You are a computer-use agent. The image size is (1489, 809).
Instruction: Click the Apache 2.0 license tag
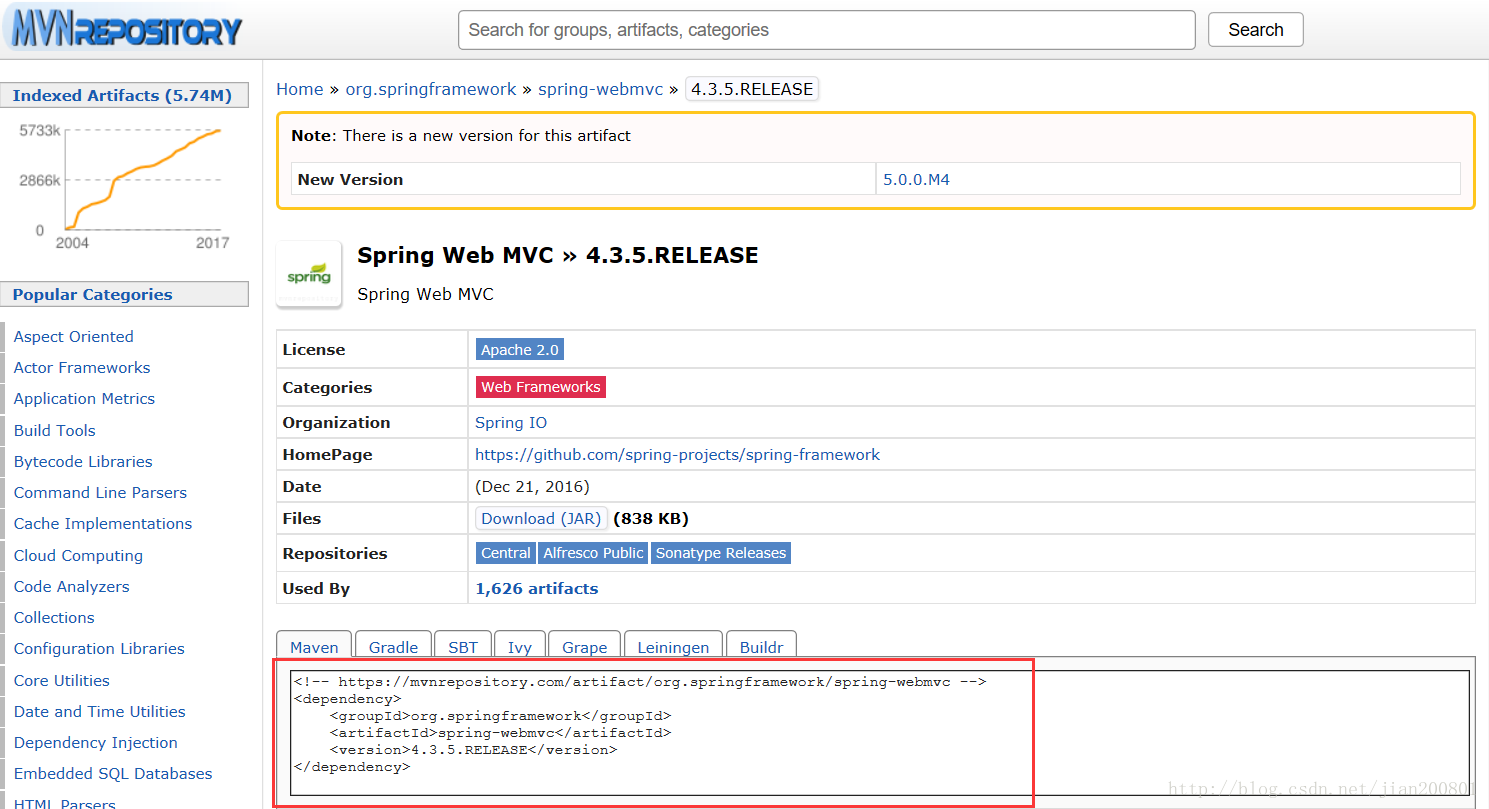pyautogui.click(x=520, y=350)
